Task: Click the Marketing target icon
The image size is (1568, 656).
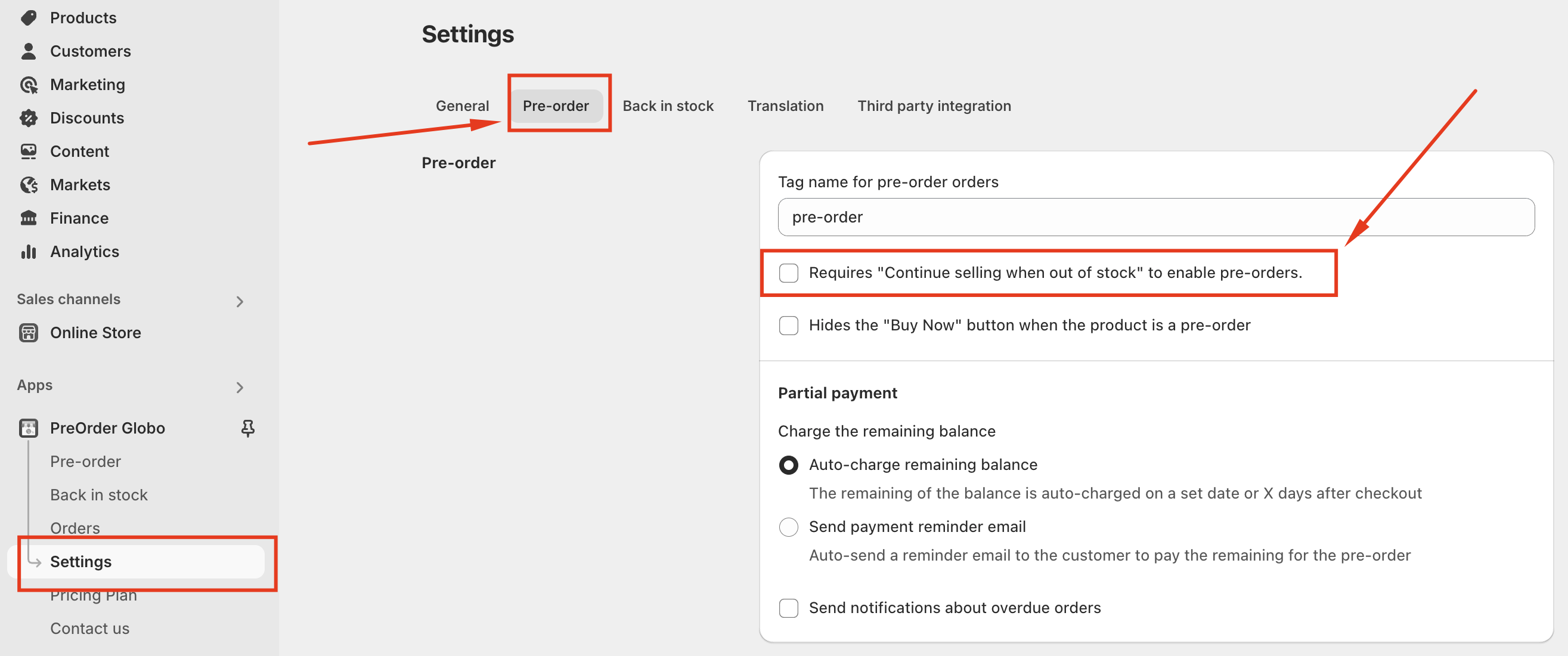Action: (x=28, y=85)
